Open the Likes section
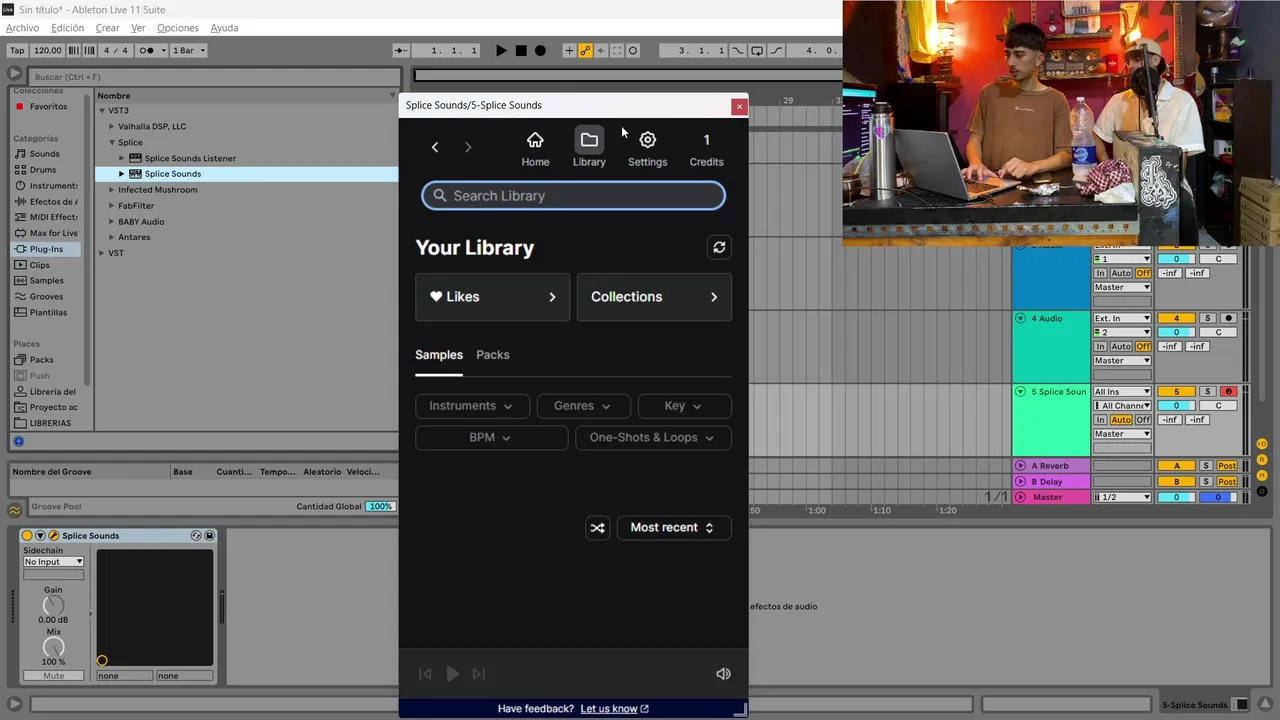The width and height of the screenshot is (1280, 720). tap(493, 297)
